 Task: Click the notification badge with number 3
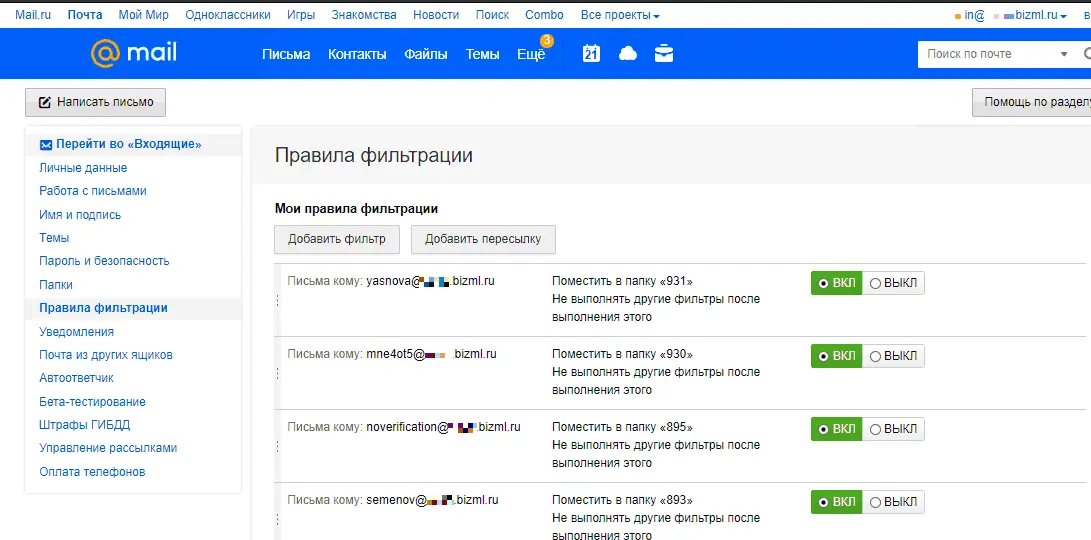pyautogui.click(x=547, y=41)
